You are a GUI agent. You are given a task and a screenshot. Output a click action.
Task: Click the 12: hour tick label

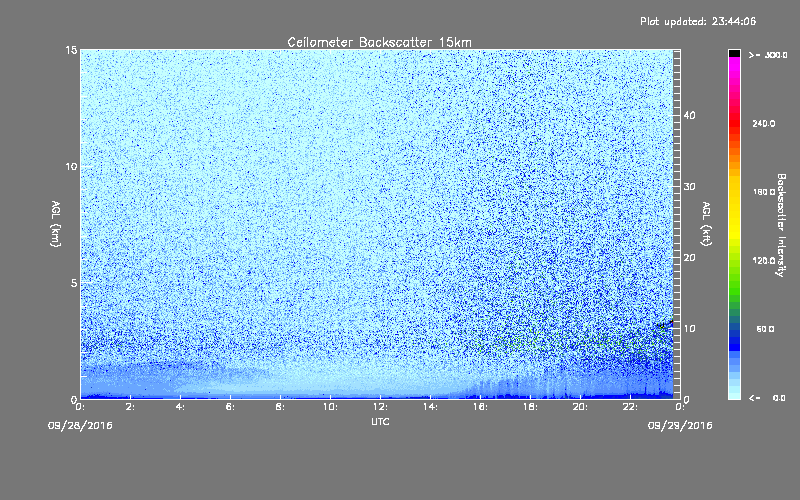[380, 407]
